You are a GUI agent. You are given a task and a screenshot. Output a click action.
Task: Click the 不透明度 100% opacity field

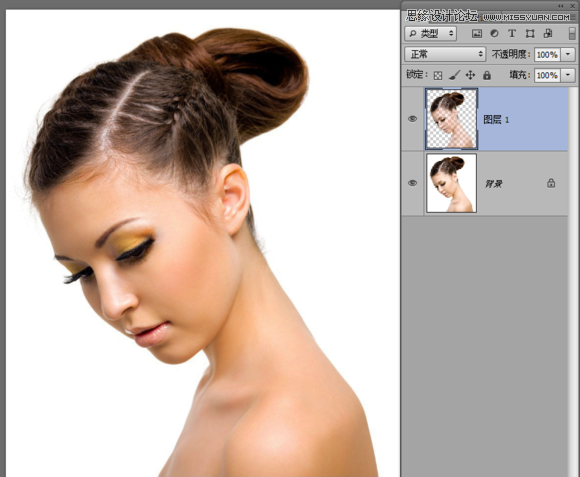tap(547, 55)
